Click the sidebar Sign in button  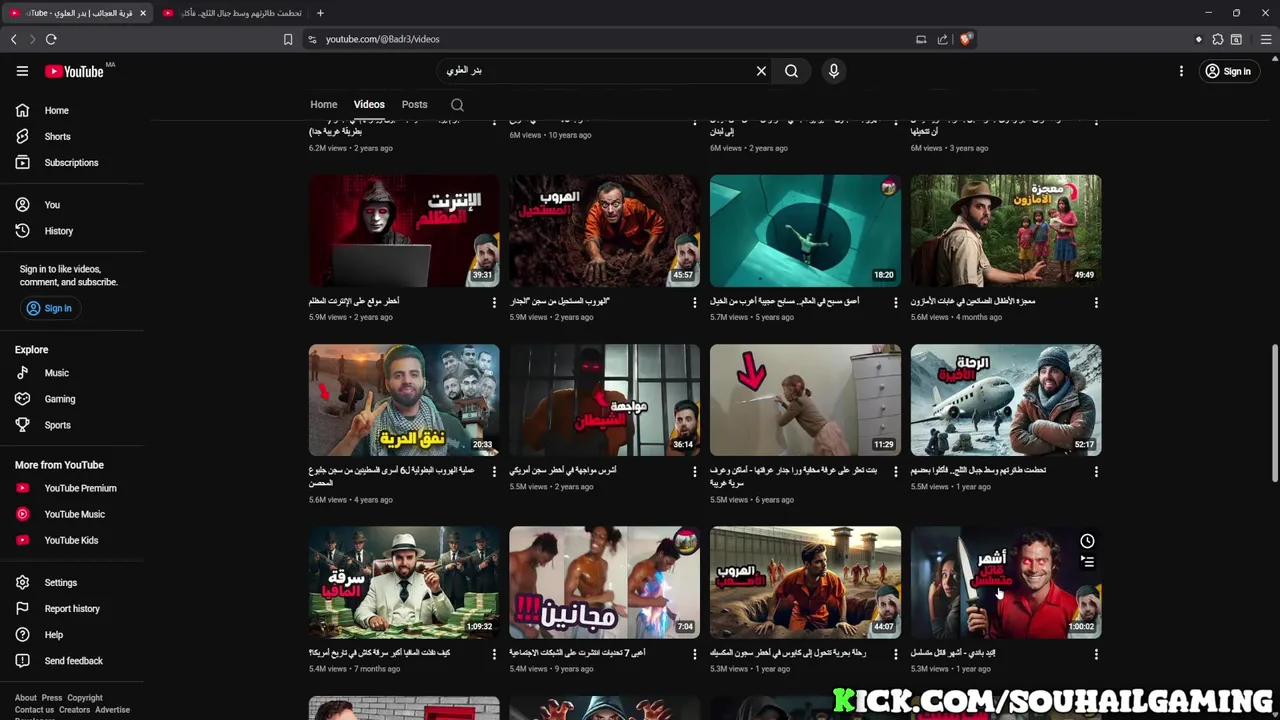[49, 308]
